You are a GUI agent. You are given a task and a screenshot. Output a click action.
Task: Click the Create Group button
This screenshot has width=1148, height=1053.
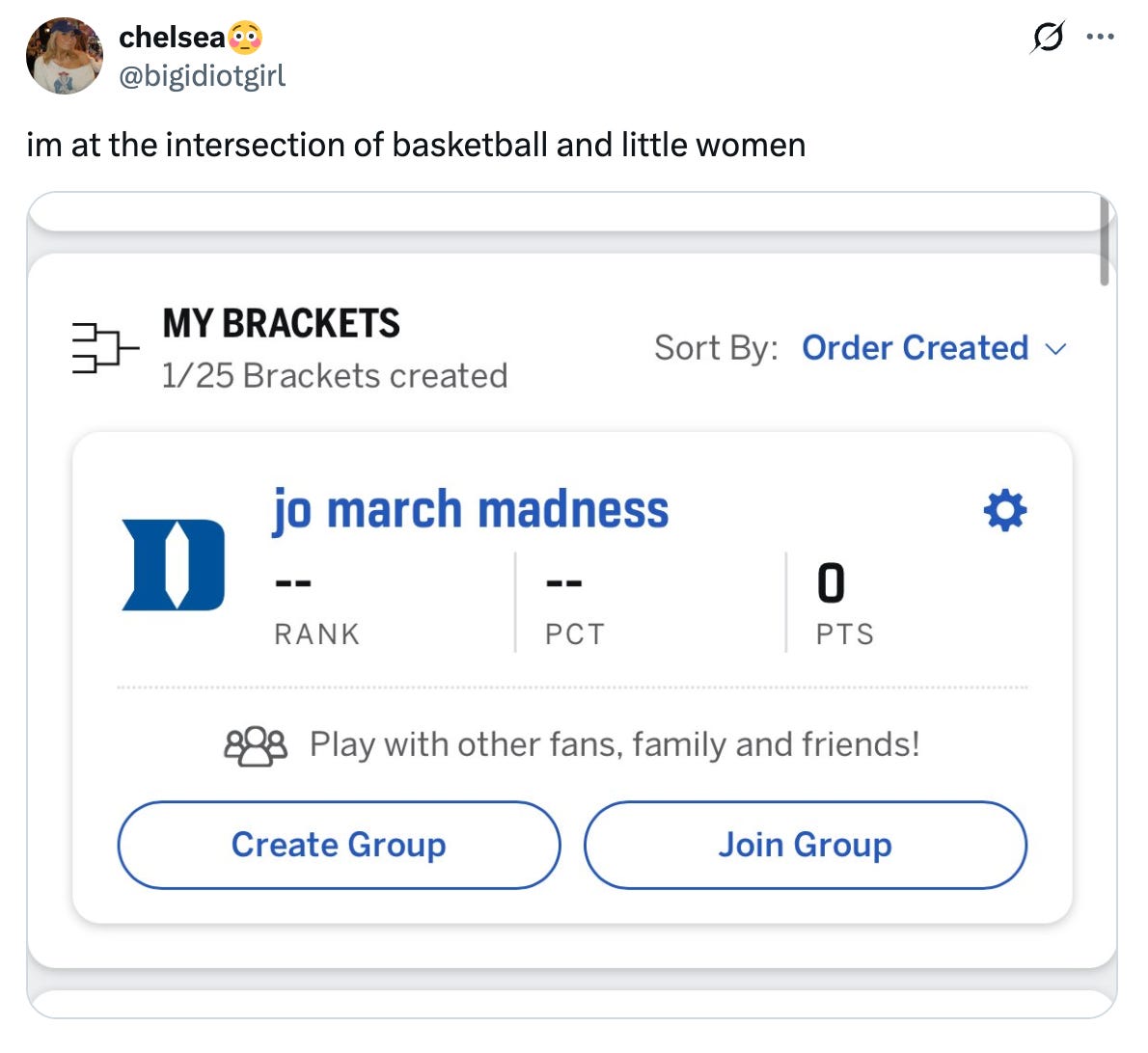point(339,845)
